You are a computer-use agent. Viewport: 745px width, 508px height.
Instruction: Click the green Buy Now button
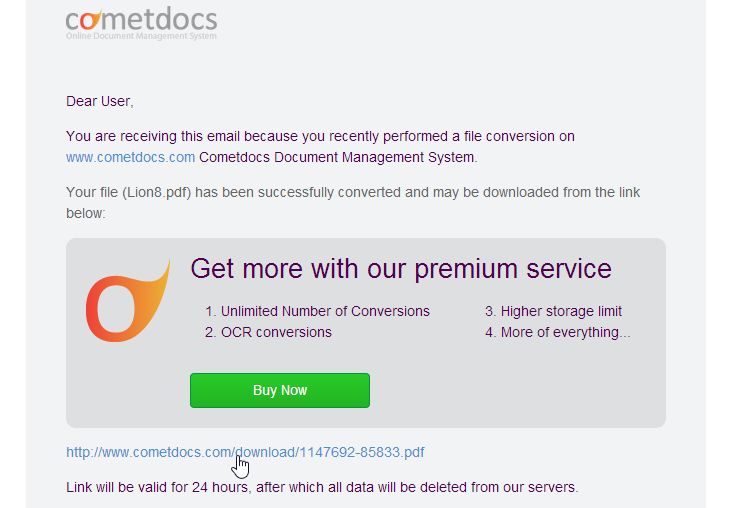pyautogui.click(x=280, y=390)
